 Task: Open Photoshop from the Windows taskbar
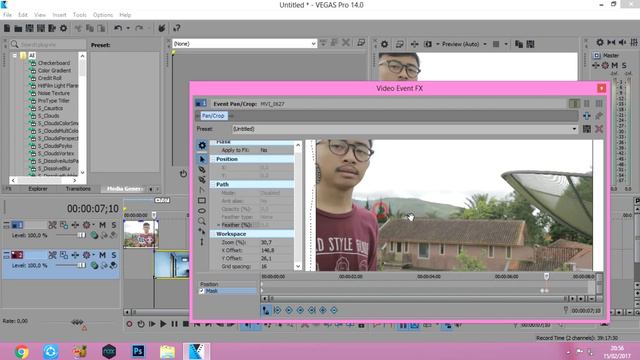click(138, 351)
